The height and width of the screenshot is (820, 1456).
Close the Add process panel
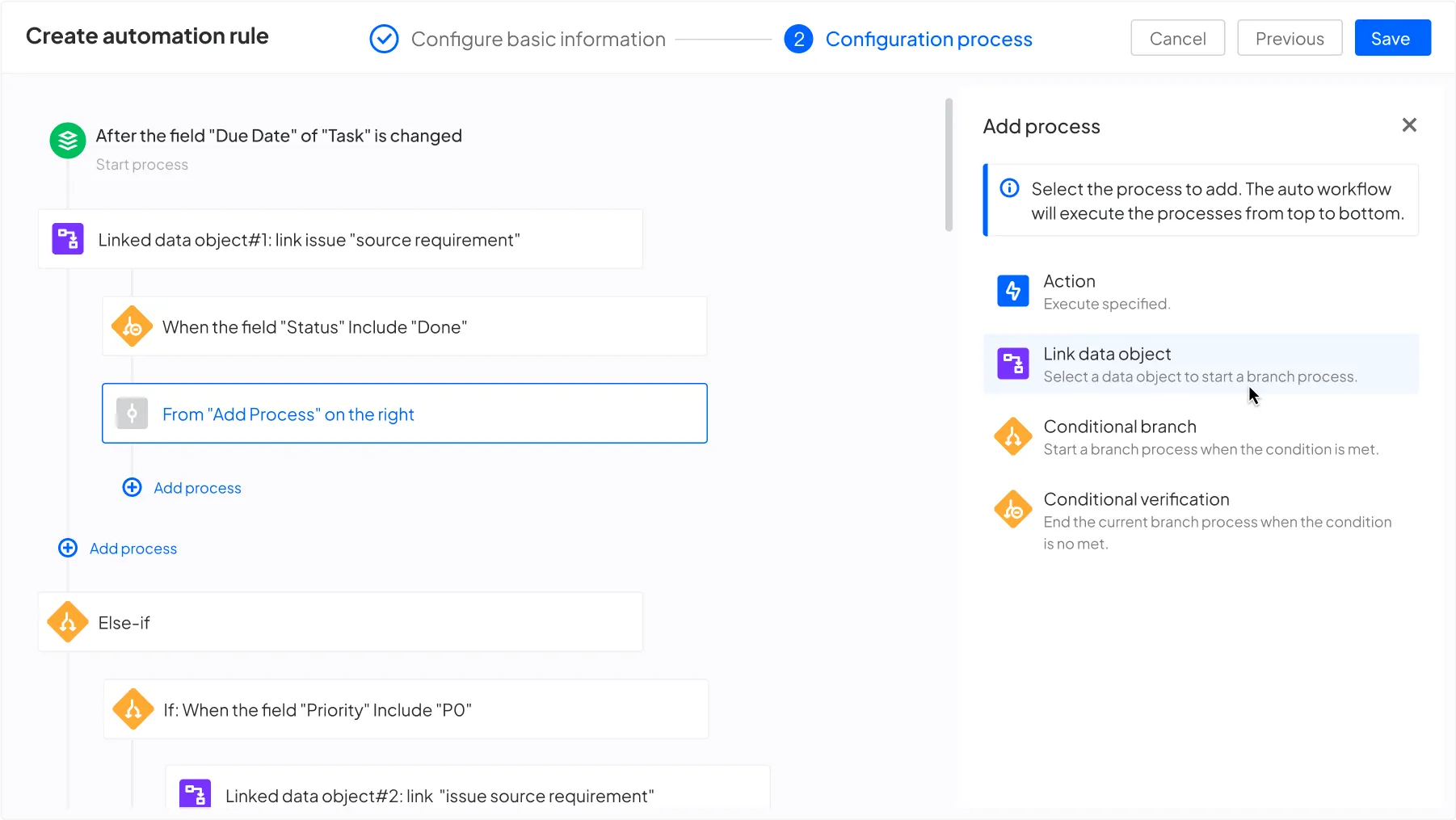(1409, 125)
